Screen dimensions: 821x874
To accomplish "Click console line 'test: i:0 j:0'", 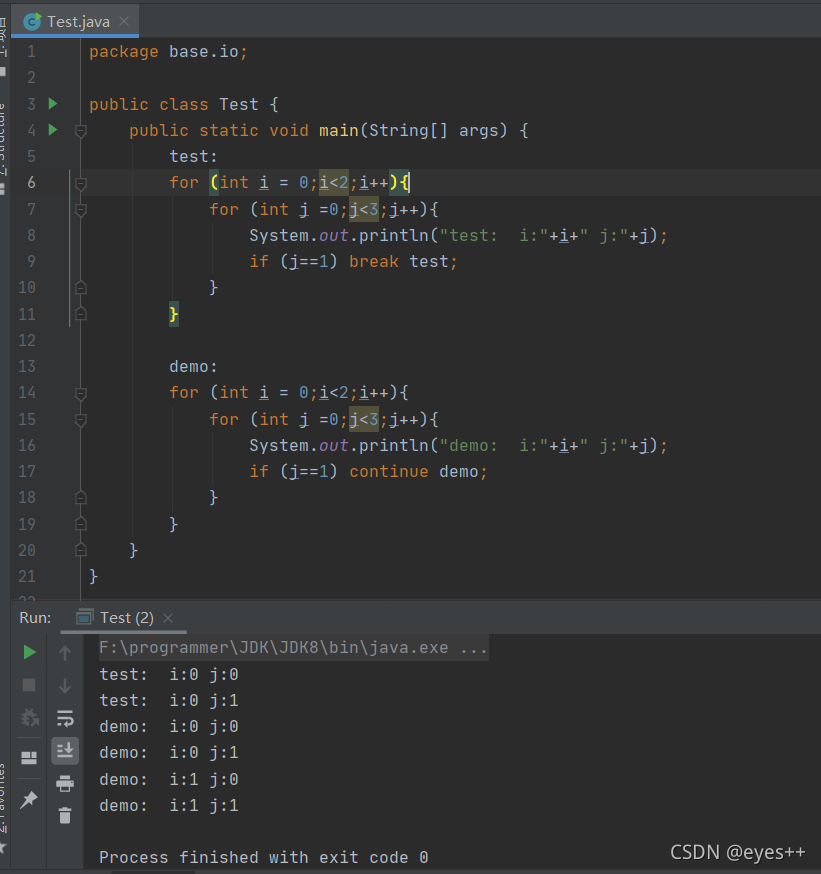I will [169, 674].
